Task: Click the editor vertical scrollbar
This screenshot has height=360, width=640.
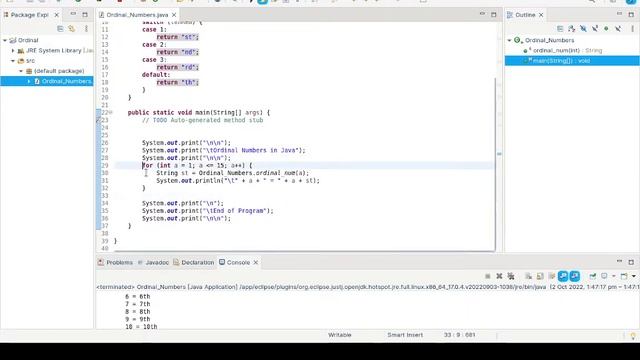Action: [496, 164]
